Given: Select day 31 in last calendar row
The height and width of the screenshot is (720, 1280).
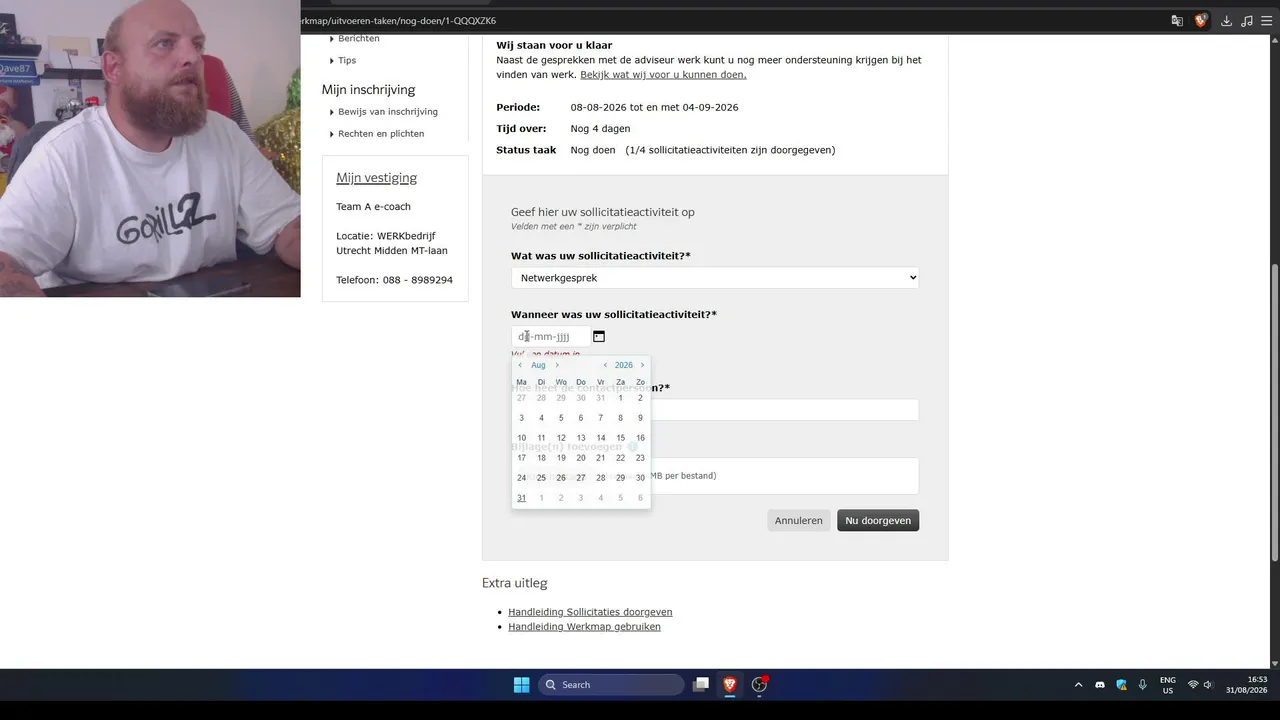Looking at the screenshot, I should pos(521,498).
